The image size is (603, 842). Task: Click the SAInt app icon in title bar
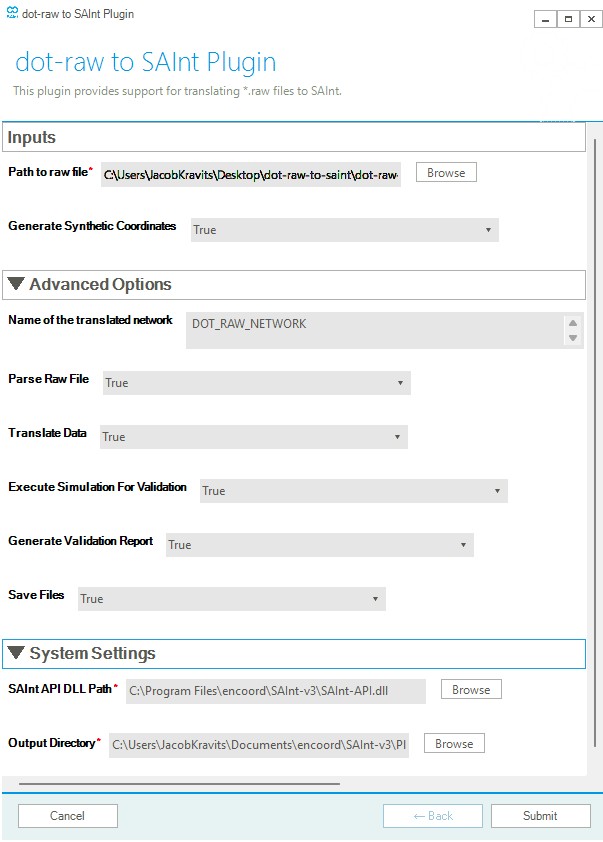[12, 15]
